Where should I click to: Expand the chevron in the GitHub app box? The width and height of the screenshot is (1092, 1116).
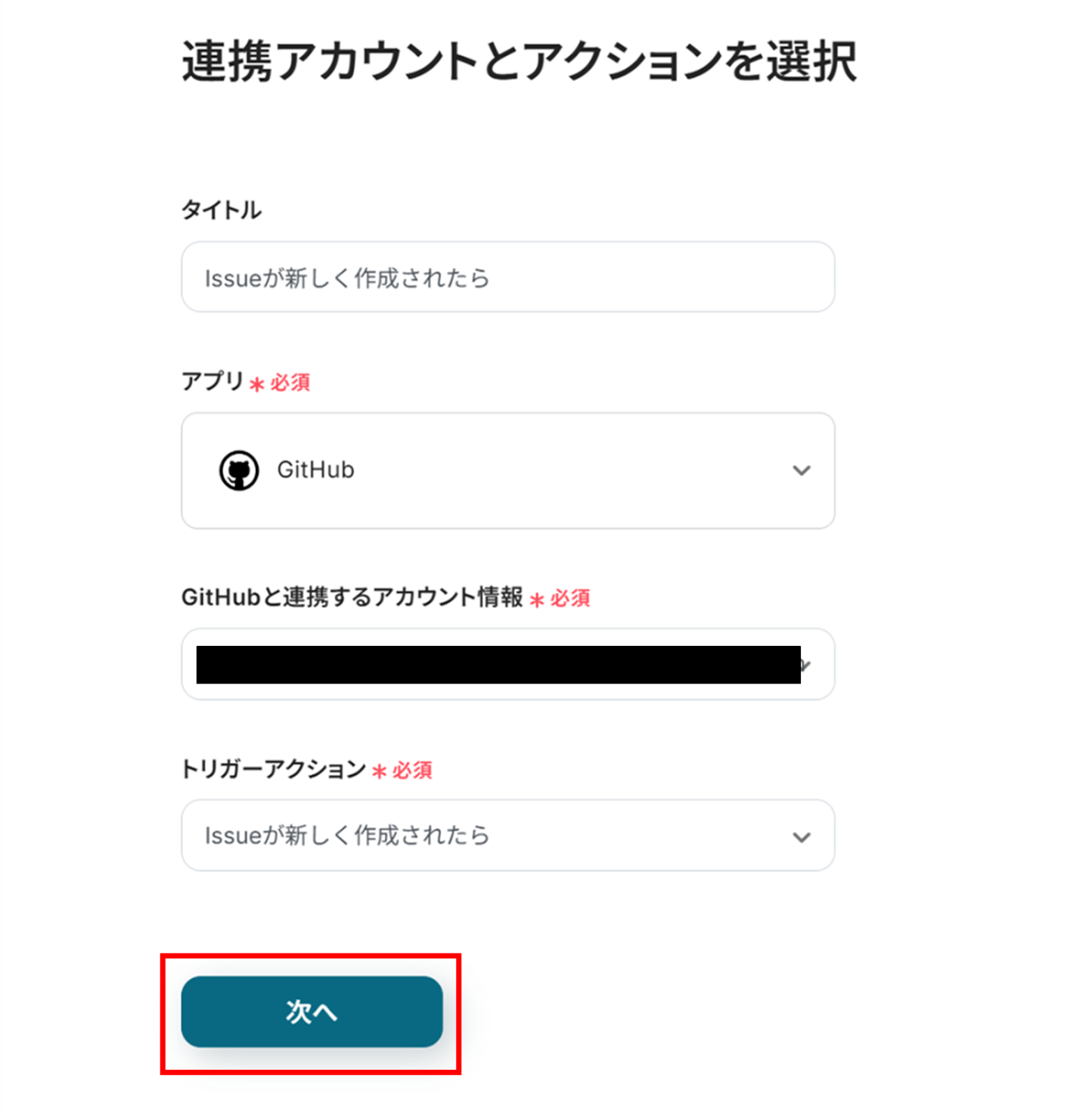coord(801,470)
